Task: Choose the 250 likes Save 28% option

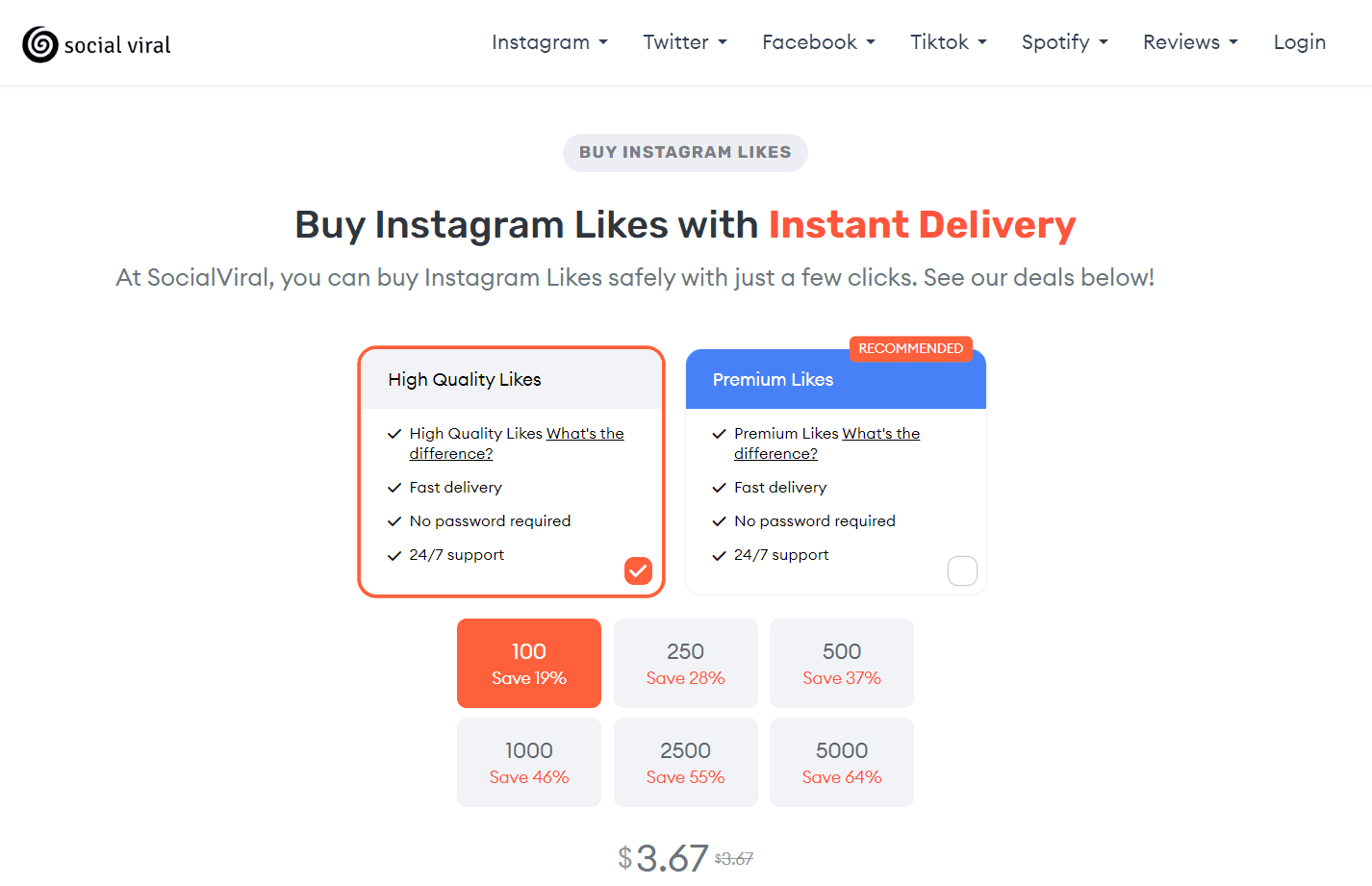Action: (x=685, y=663)
